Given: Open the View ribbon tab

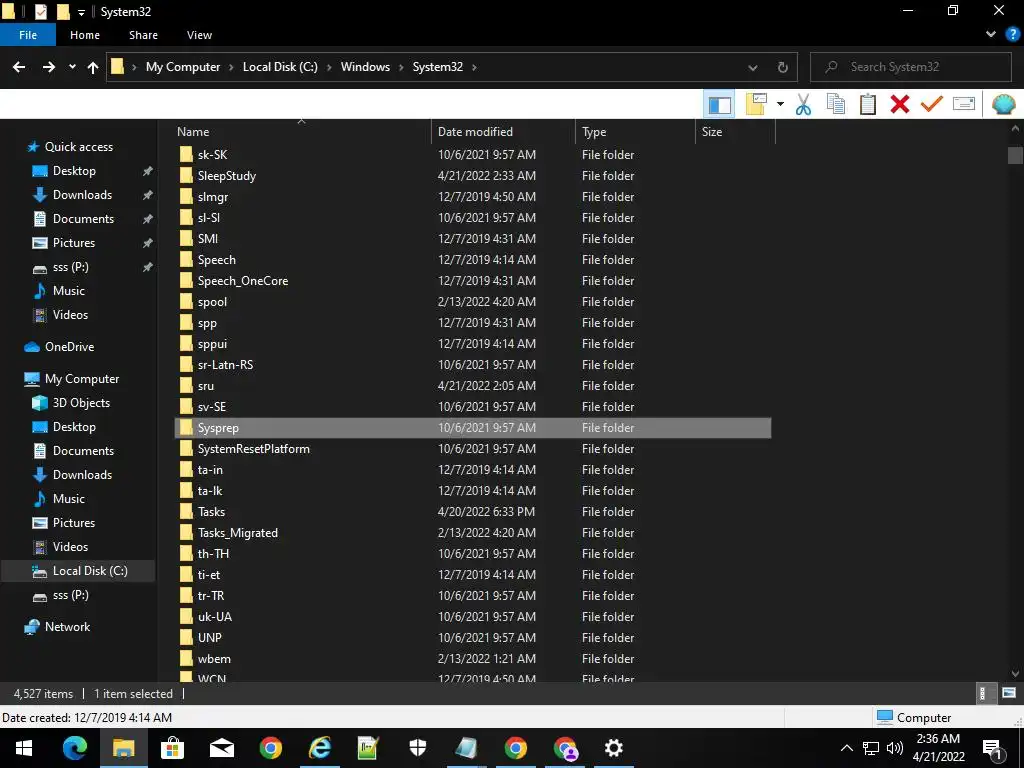Looking at the screenshot, I should point(199,35).
